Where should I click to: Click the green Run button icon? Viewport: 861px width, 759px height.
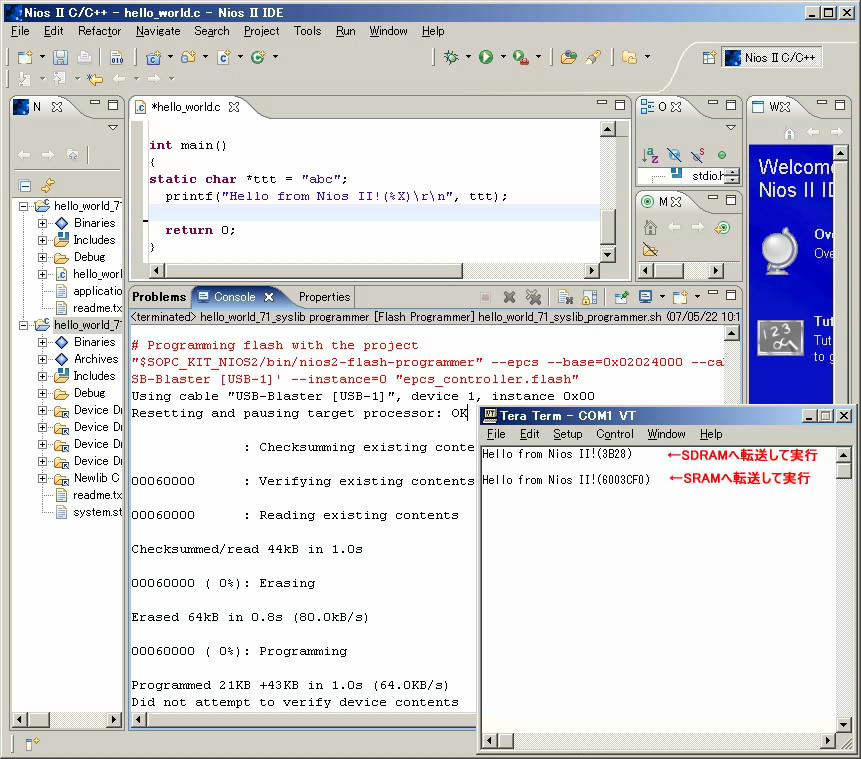click(486, 57)
